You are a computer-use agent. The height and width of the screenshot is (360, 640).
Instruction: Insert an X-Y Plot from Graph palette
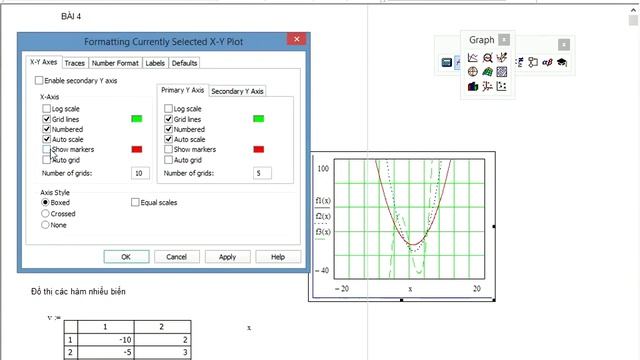473,58
